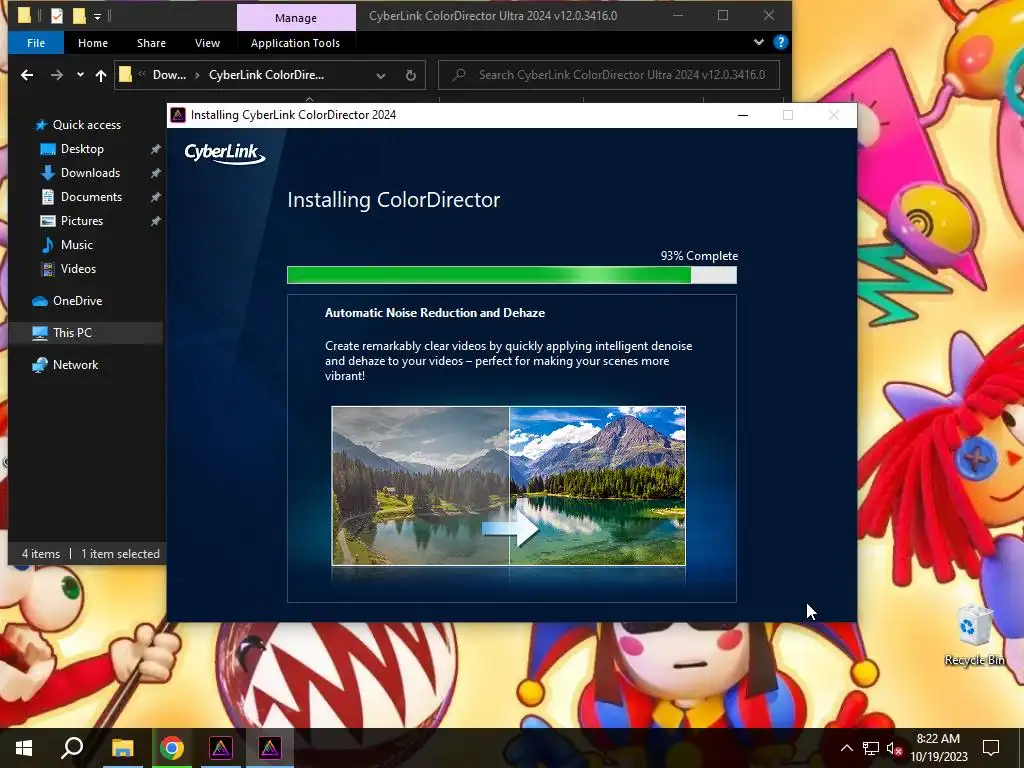1024x768 pixels.
Task: Click the Automatic Noise Reduction and Dehaze heading
Action: 435,313
